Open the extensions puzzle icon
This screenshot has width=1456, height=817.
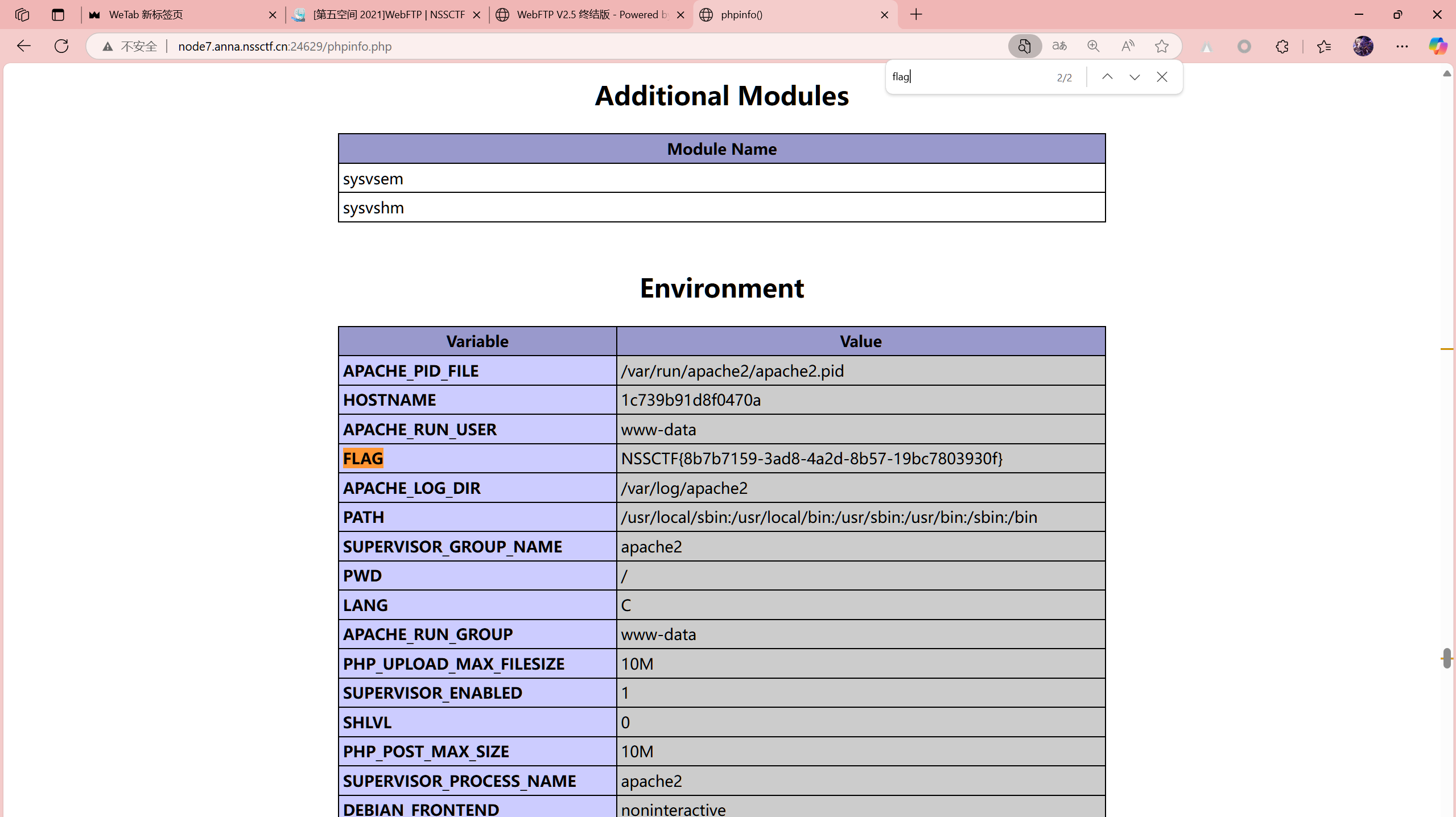1281,46
